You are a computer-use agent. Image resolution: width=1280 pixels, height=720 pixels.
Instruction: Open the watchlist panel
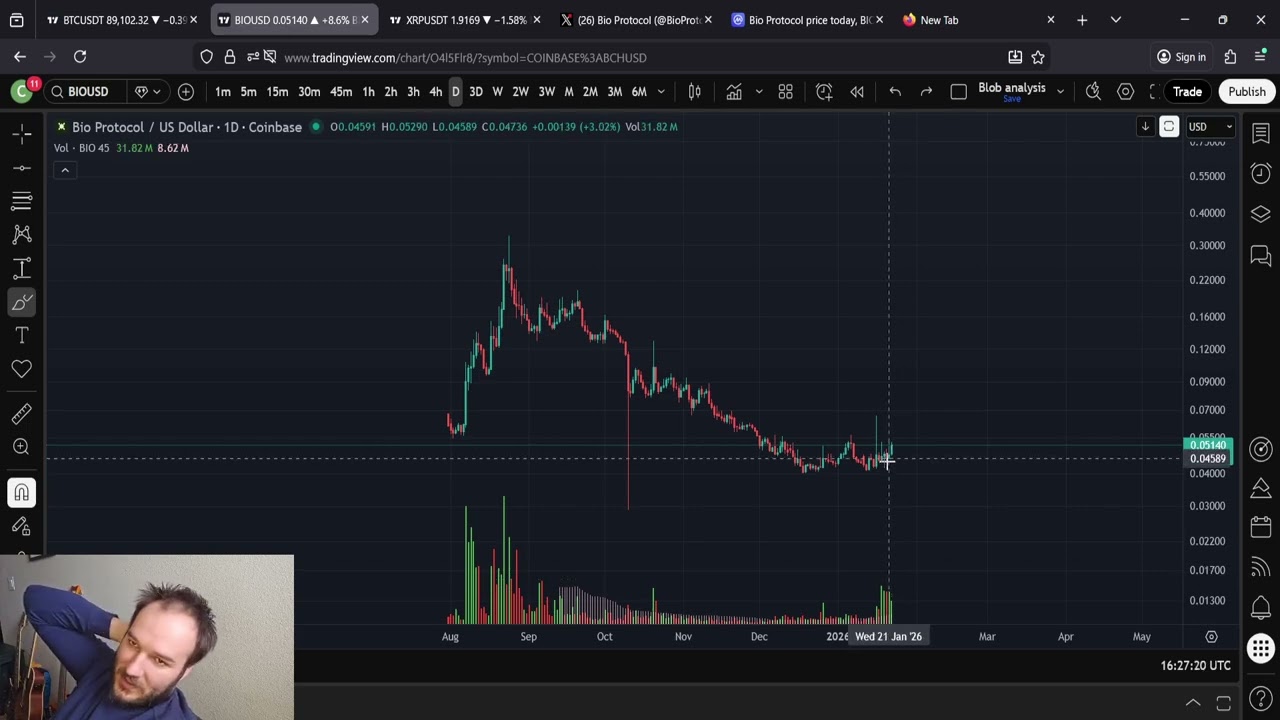(1260, 133)
